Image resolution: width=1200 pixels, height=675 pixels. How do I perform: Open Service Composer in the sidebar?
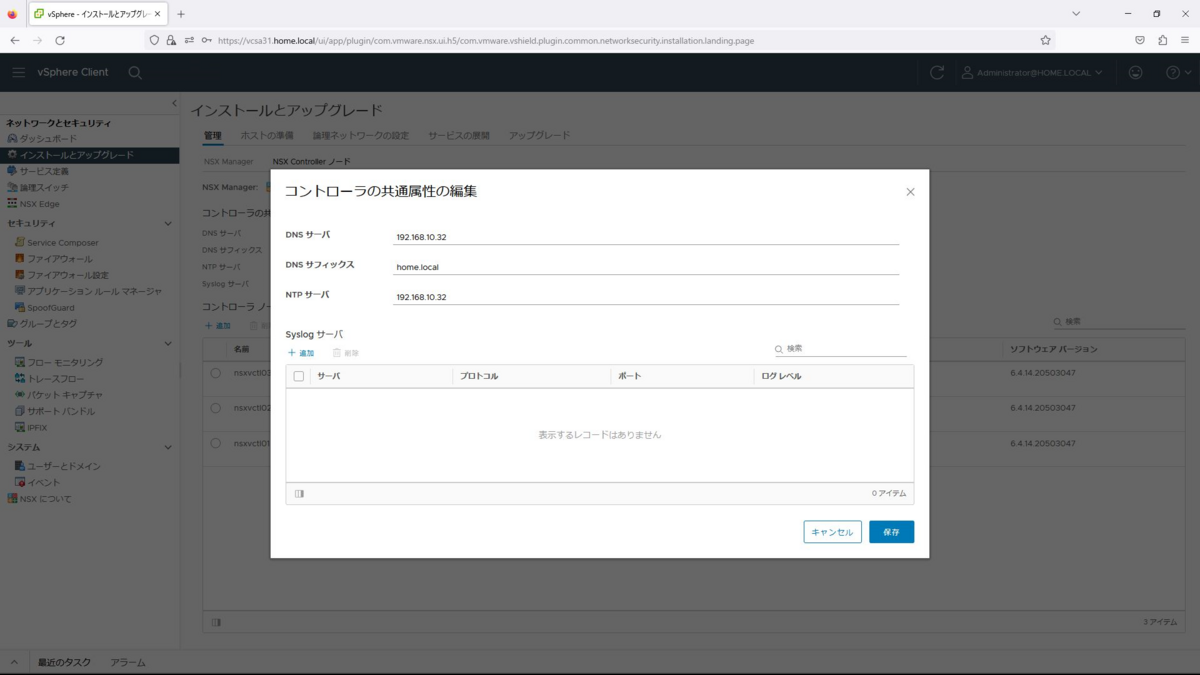(62, 243)
